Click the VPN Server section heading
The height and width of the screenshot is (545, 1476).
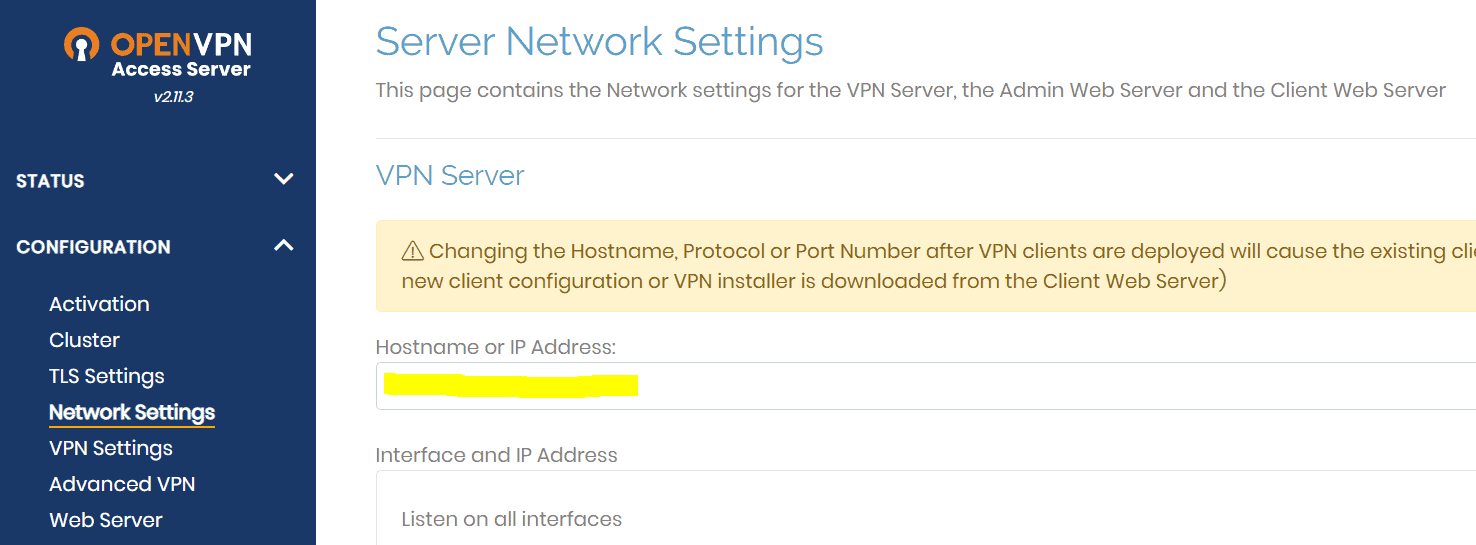[x=450, y=176]
